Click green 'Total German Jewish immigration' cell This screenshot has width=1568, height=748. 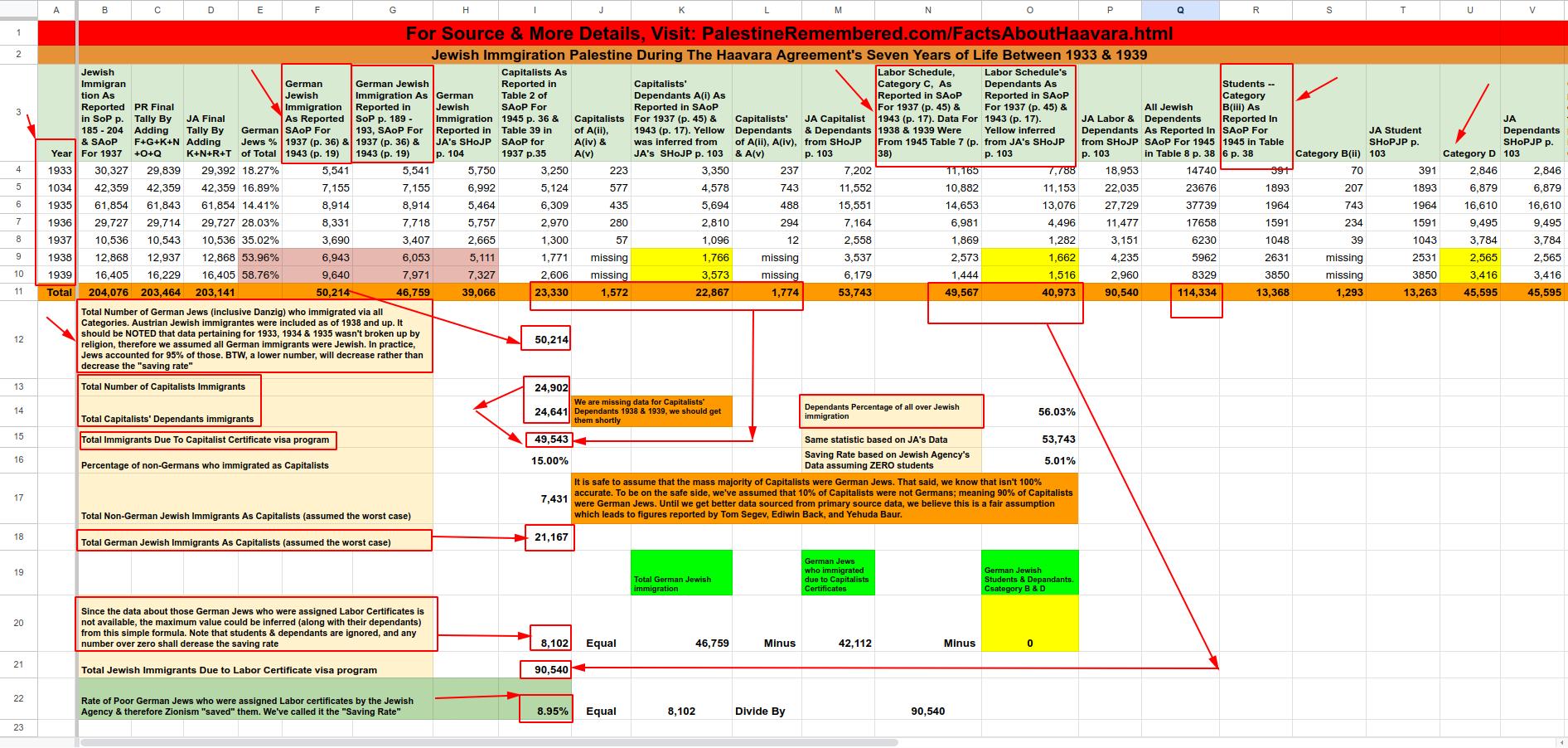[x=681, y=572]
